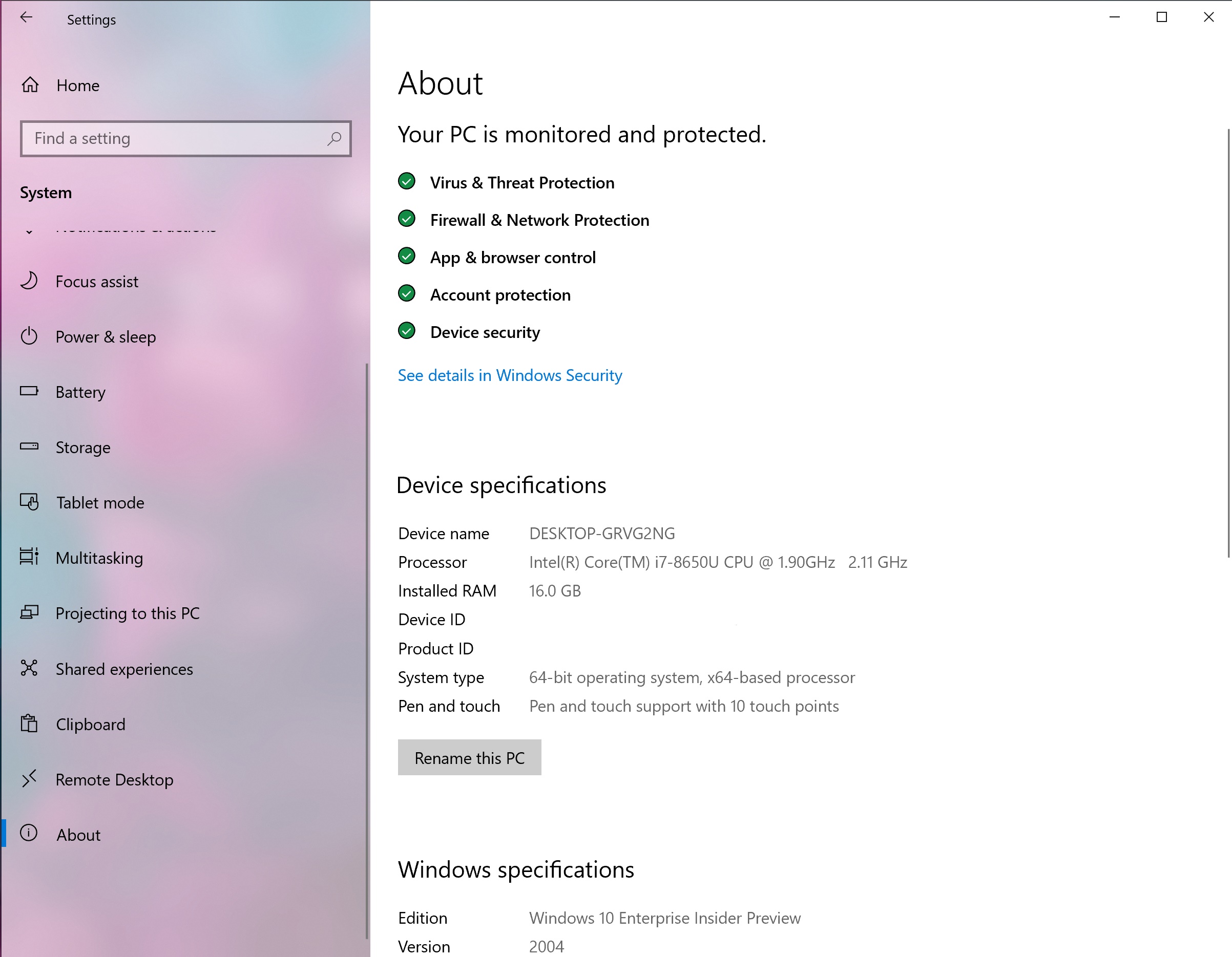Open Projecting to this PC settings
The width and height of the screenshot is (1232, 957).
(128, 613)
